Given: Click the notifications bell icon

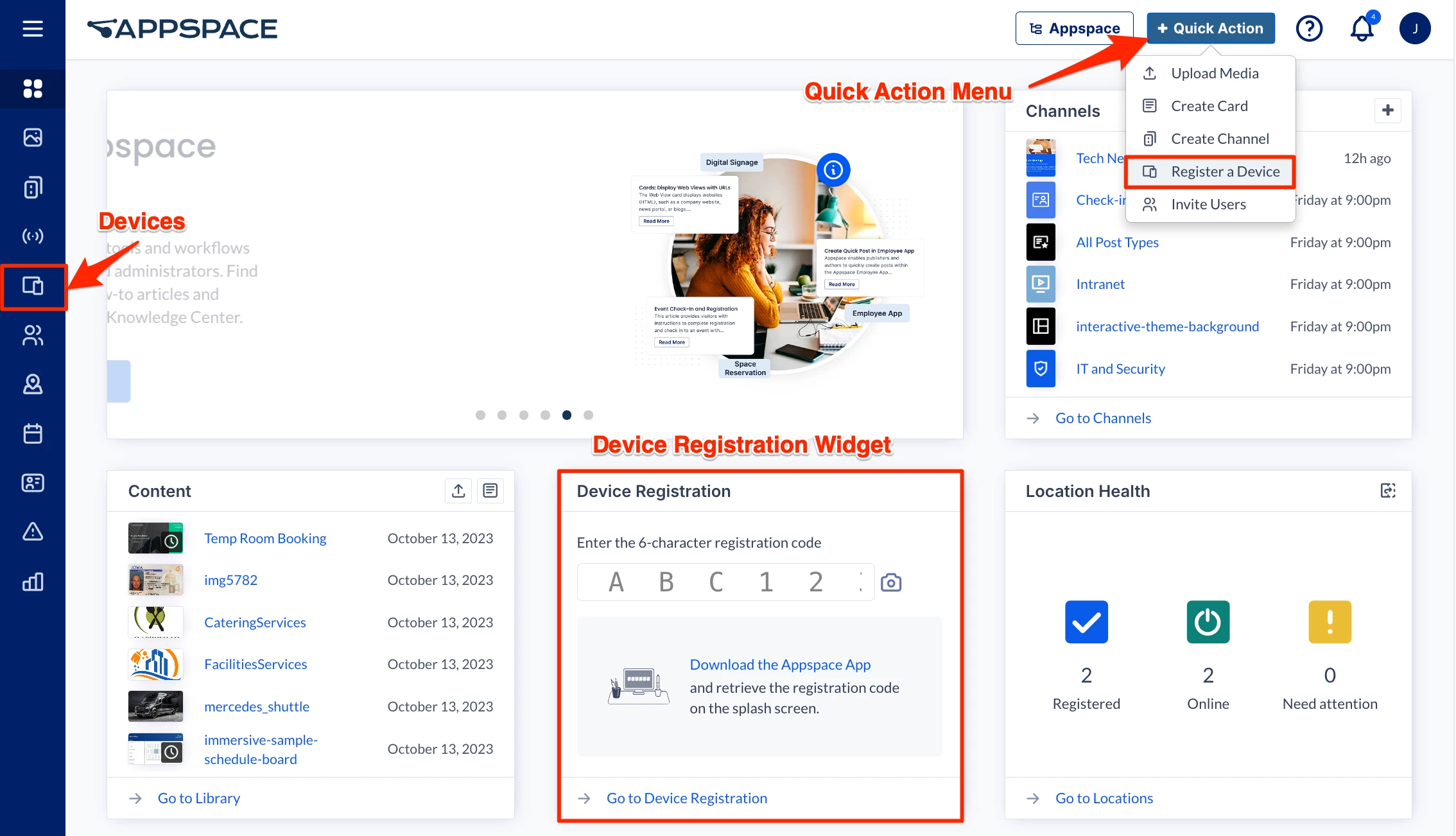Looking at the screenshot, I should tap(1361, 29).
